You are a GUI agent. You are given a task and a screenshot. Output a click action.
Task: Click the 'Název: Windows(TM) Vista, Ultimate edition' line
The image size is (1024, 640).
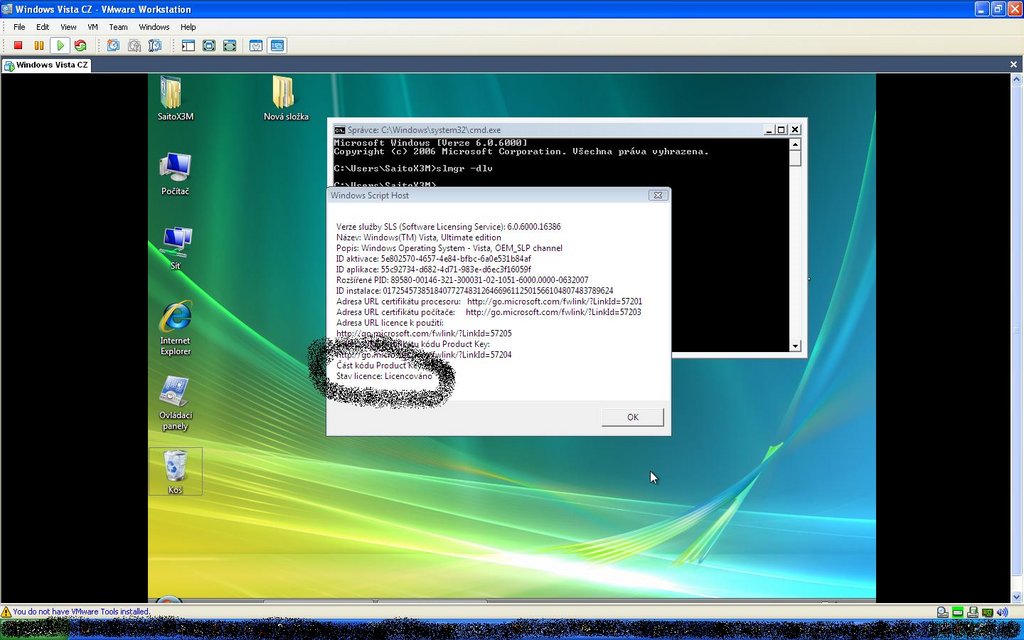point(419,238)
